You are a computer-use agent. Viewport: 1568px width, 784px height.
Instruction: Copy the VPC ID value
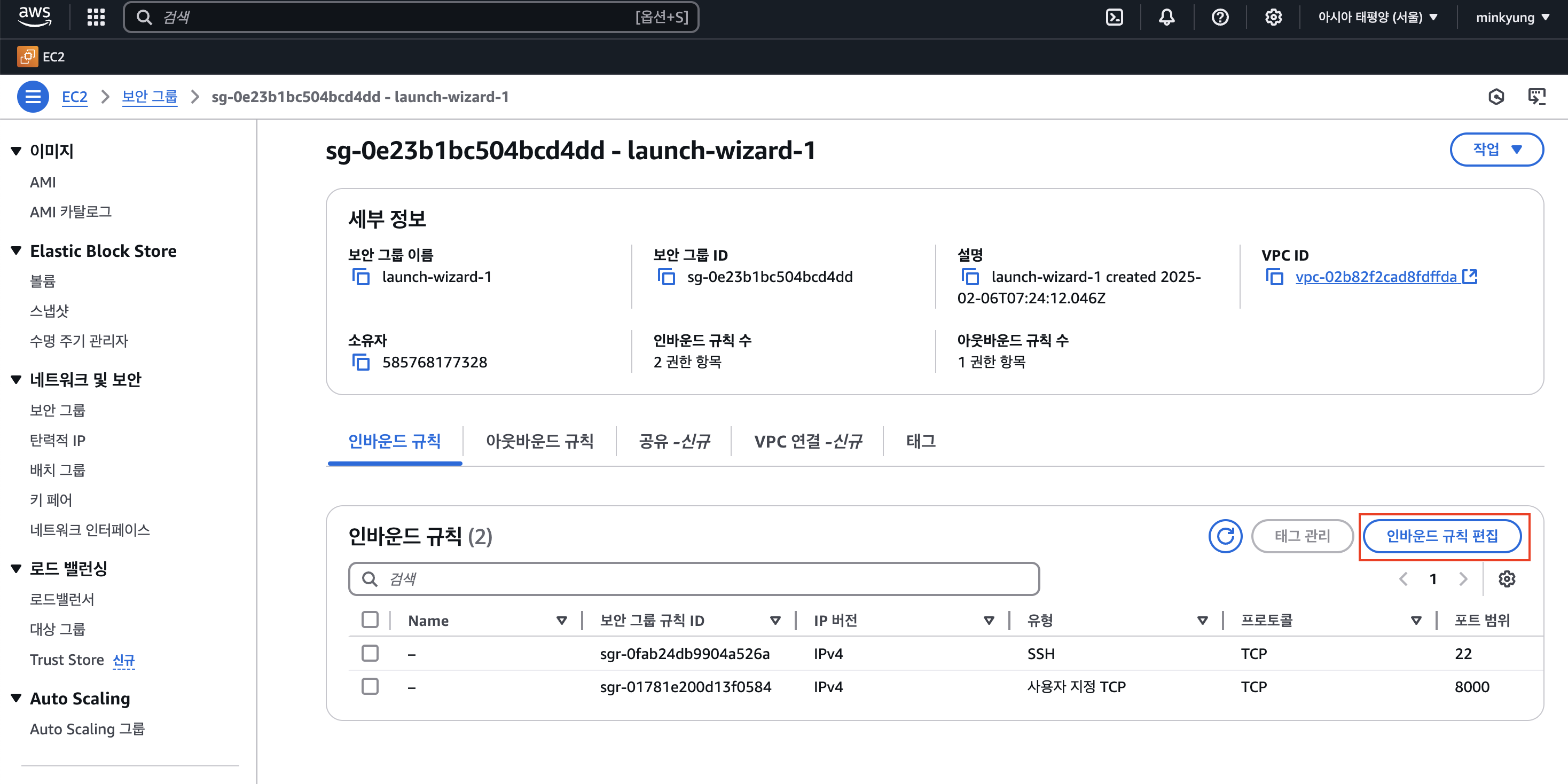1274,277
